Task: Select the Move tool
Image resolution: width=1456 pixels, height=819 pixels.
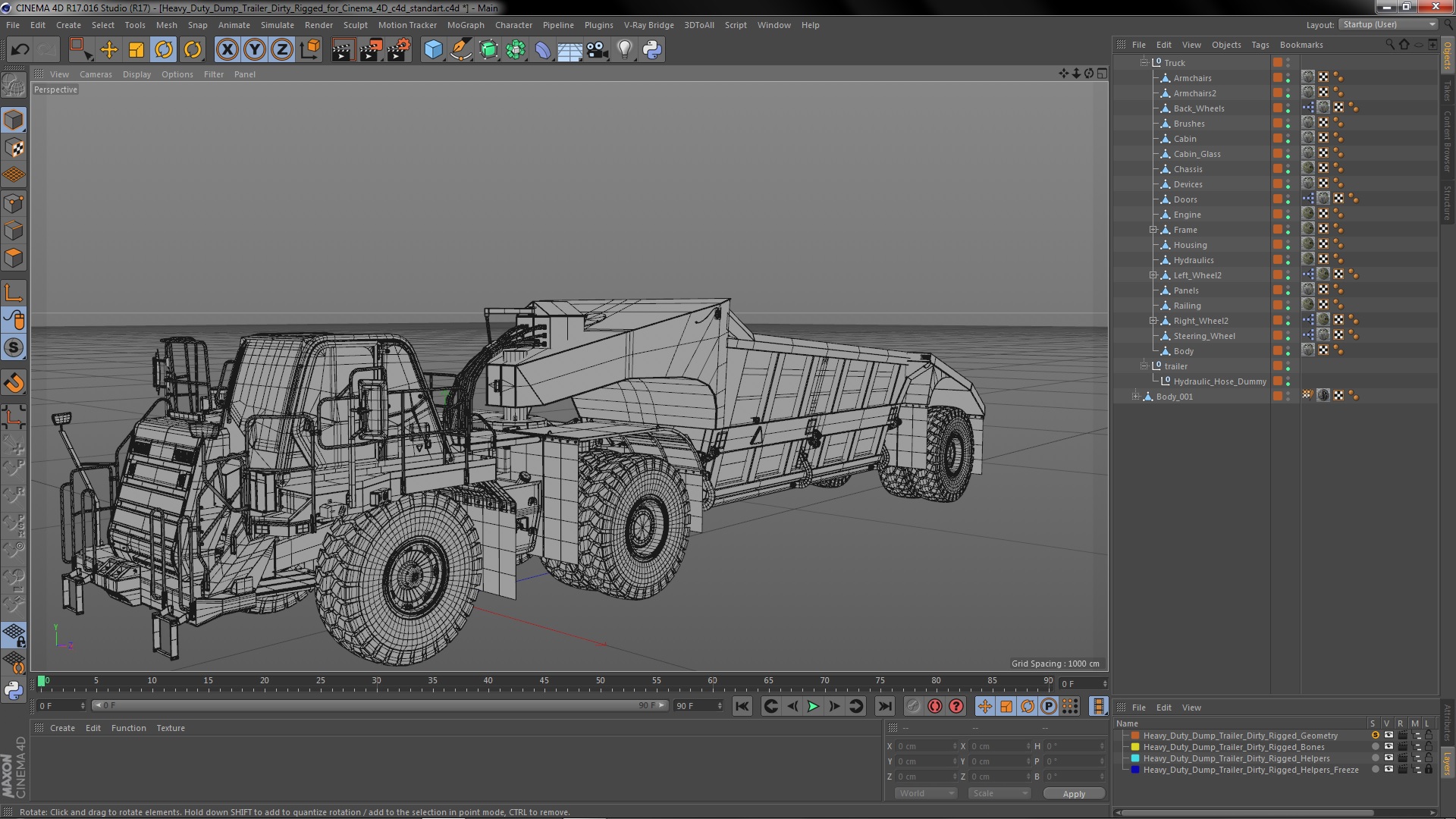Action: pos(109,50)
